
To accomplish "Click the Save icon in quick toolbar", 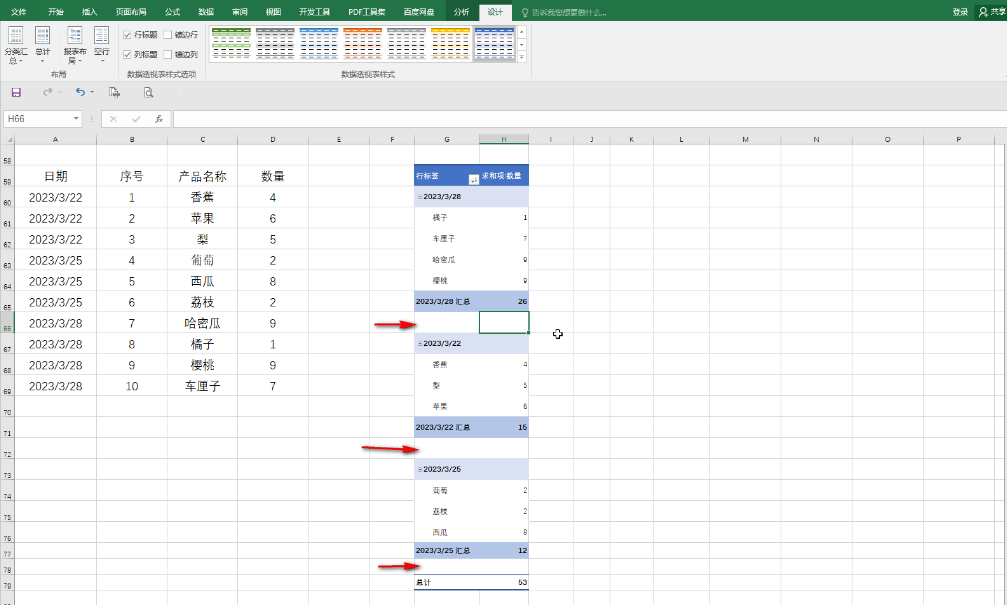I will 16,92.
